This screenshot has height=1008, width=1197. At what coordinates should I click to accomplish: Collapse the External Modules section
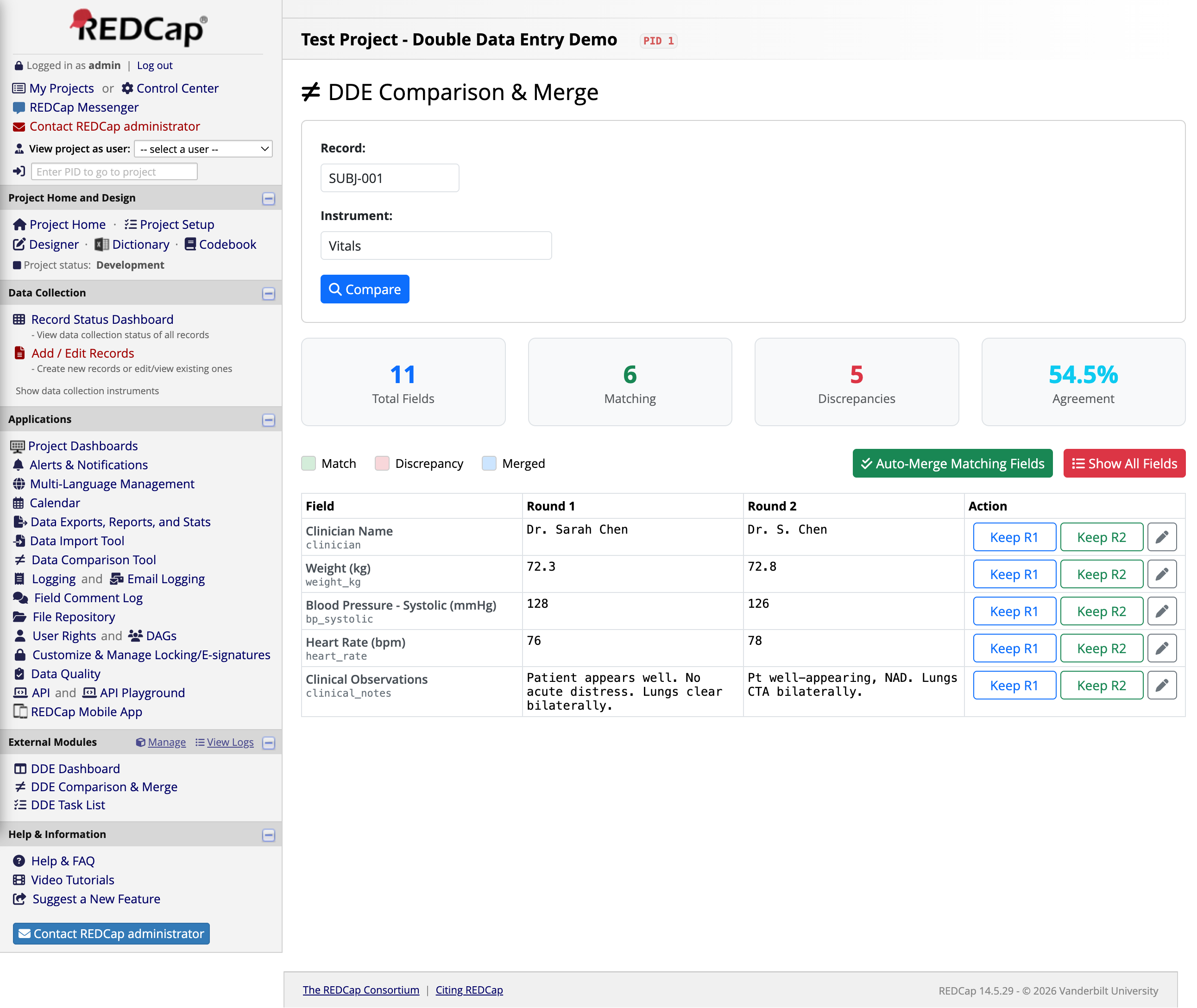click(269, 743)
